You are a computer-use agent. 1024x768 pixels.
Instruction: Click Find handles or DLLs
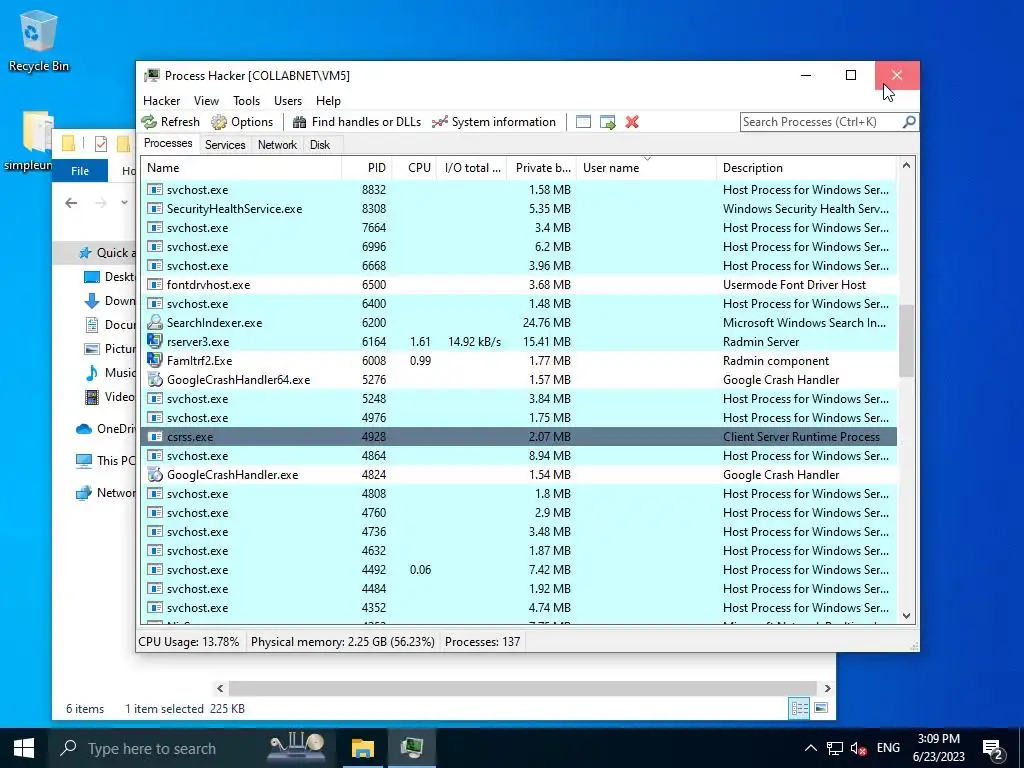[x=357, y=122]
